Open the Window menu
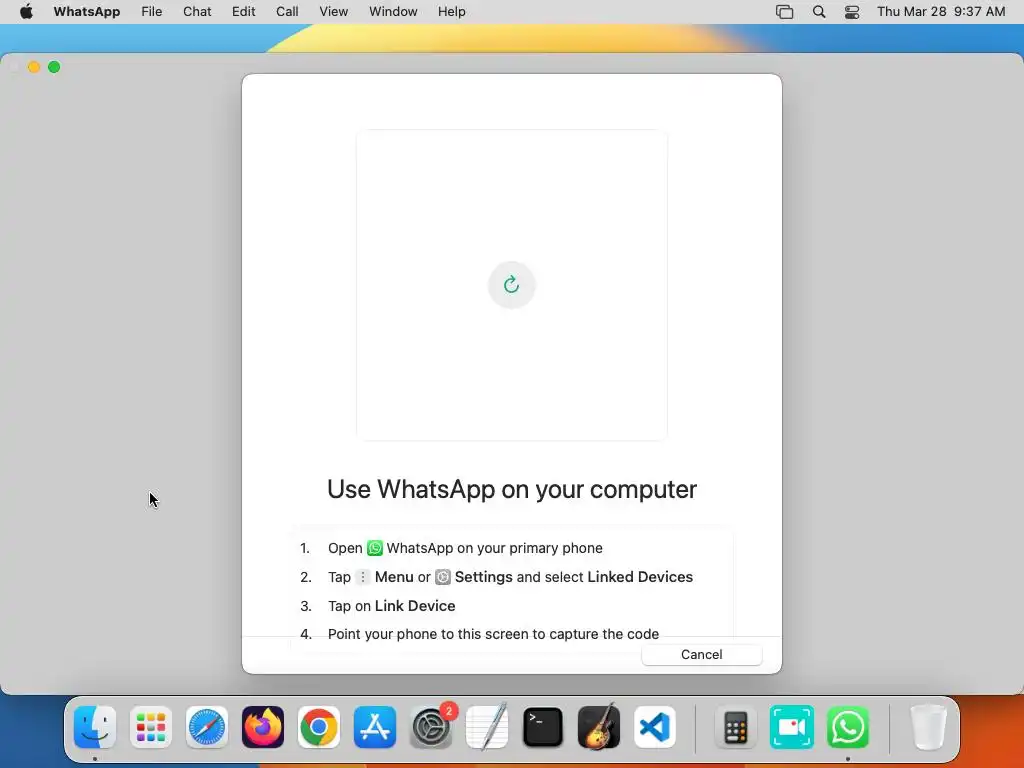 coord(393,12)
